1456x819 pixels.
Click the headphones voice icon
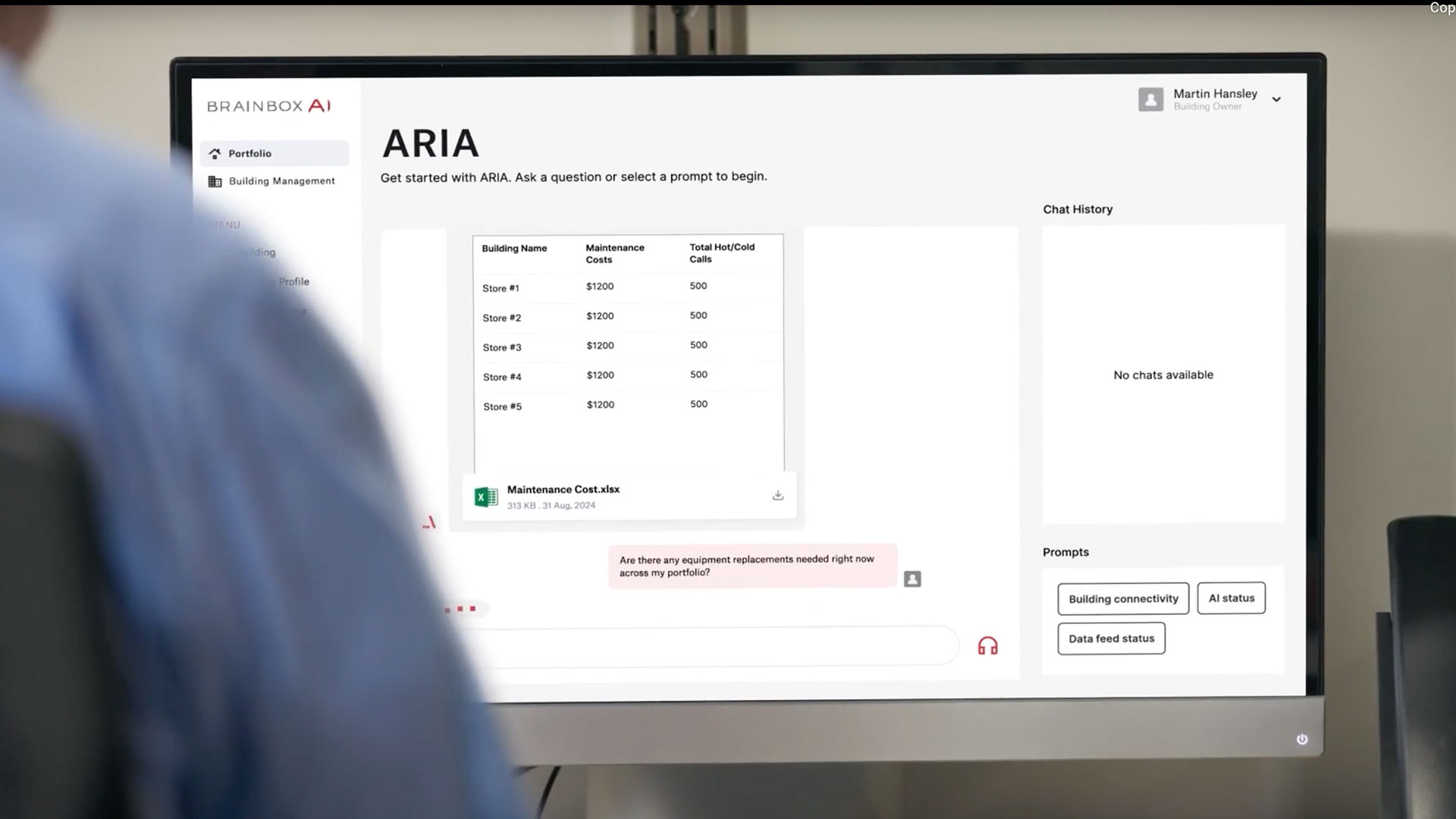[x=987, y=646]
